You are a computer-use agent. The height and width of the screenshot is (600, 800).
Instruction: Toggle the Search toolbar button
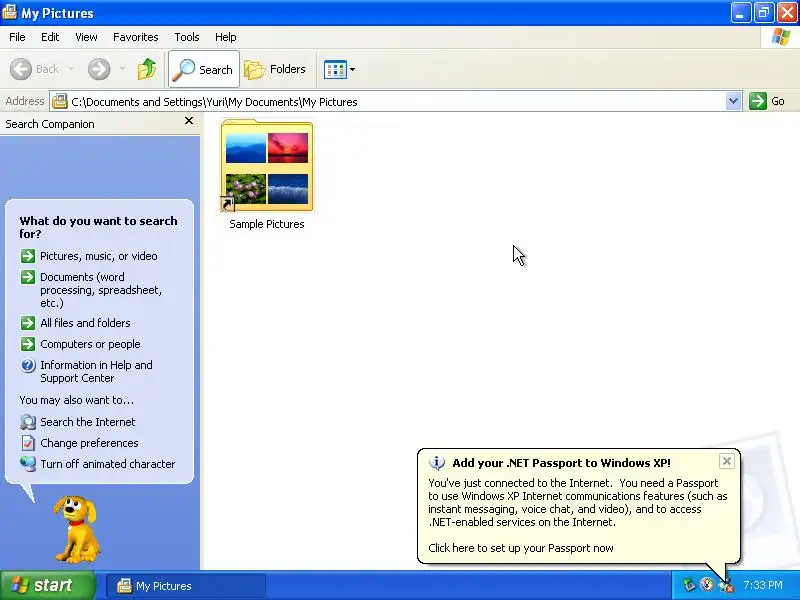(x=204, y=69)
